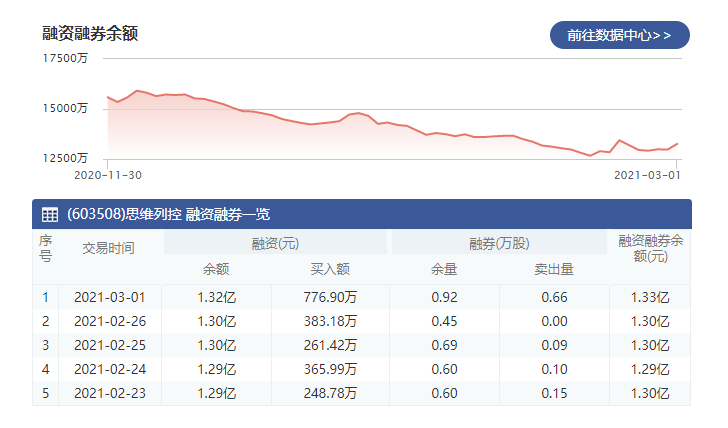Select date cell 2021-02-26
Viewport: 728px width, 428px height.
pos(110,321)
